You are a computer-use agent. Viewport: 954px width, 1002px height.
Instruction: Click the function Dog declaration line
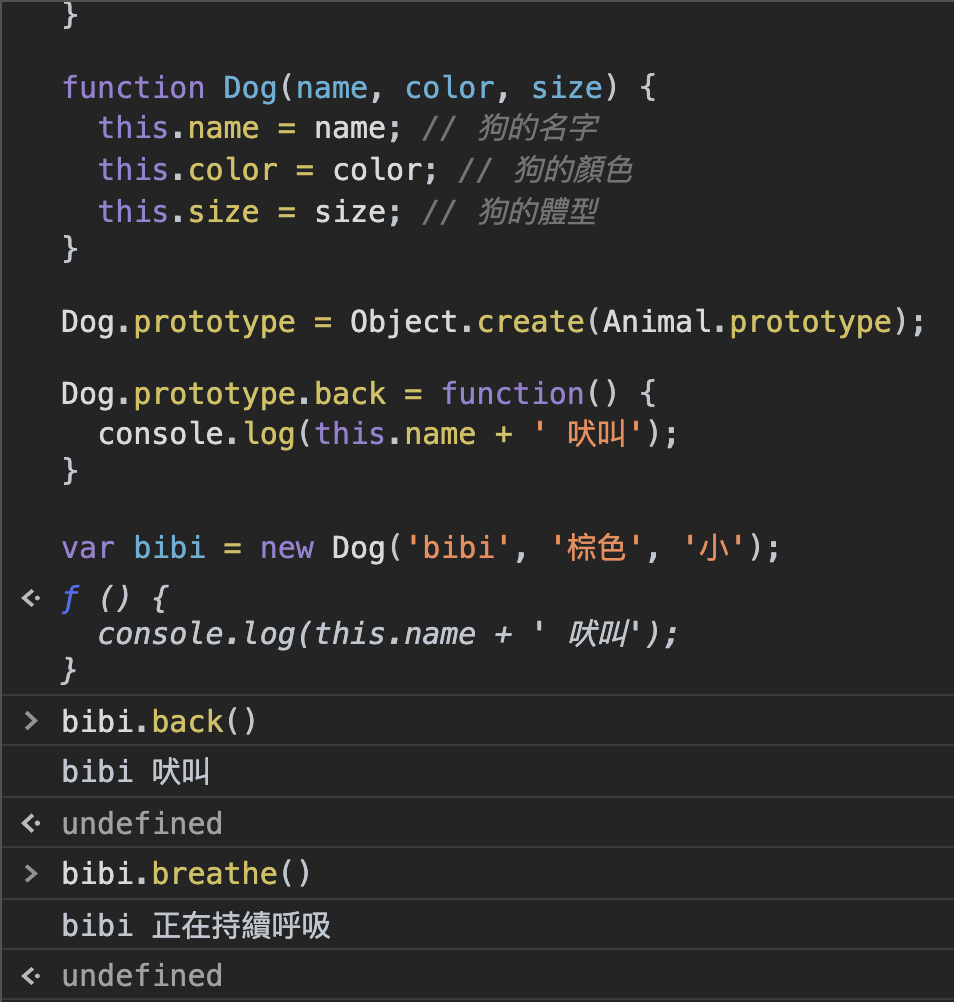click(358, 87)
